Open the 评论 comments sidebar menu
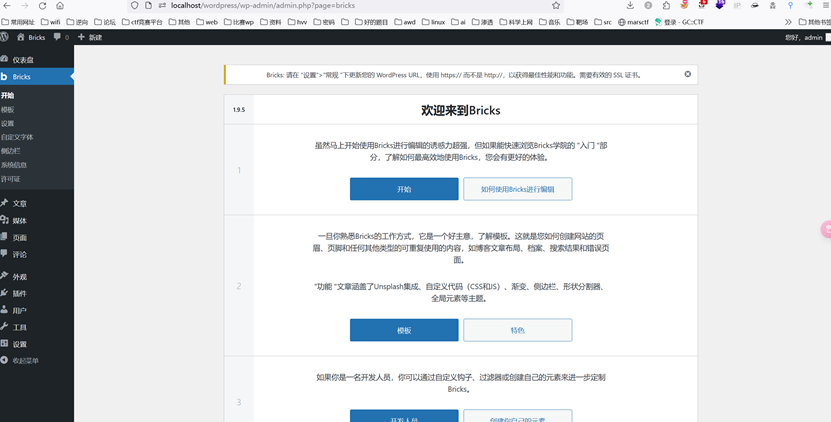This screenshot has width=831, height=422. [37, 254]
